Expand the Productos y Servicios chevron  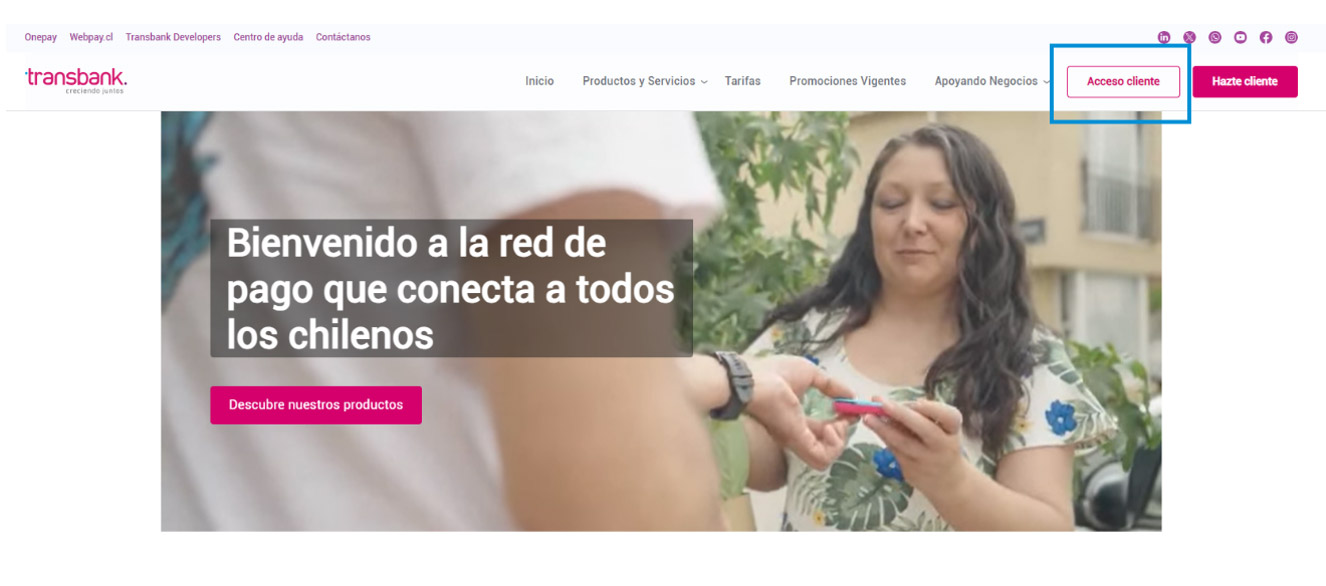704,82
